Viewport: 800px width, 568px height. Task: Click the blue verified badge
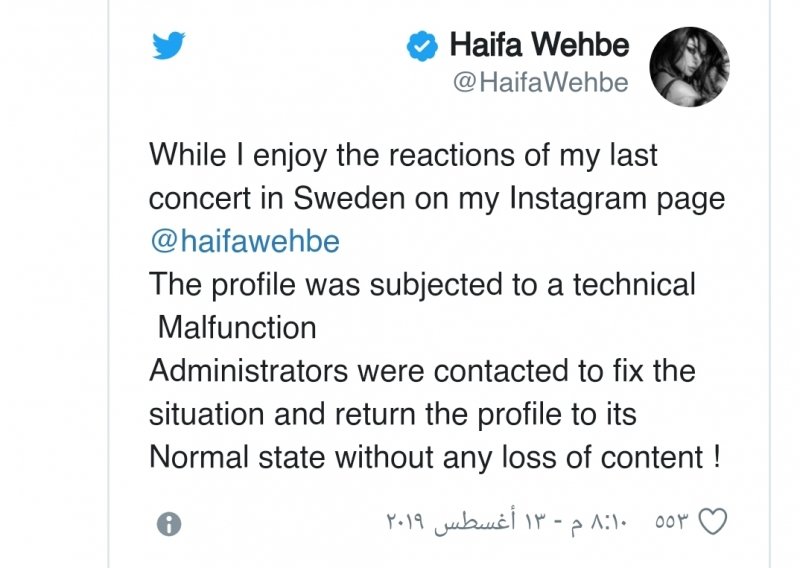click(x=421, y=45)
